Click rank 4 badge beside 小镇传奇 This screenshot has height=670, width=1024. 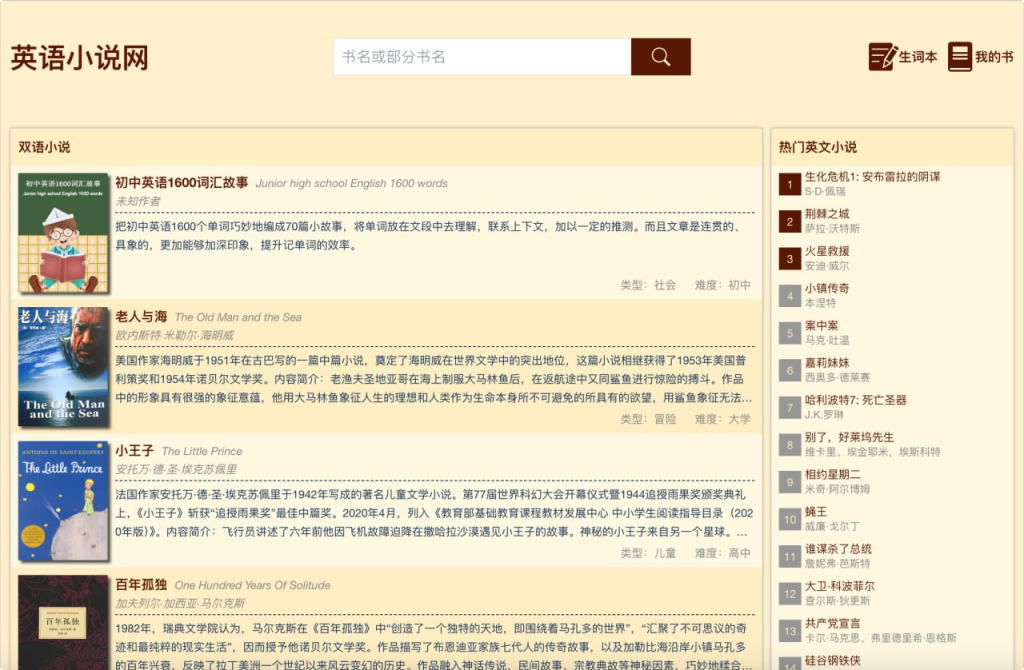coord(789,296)
